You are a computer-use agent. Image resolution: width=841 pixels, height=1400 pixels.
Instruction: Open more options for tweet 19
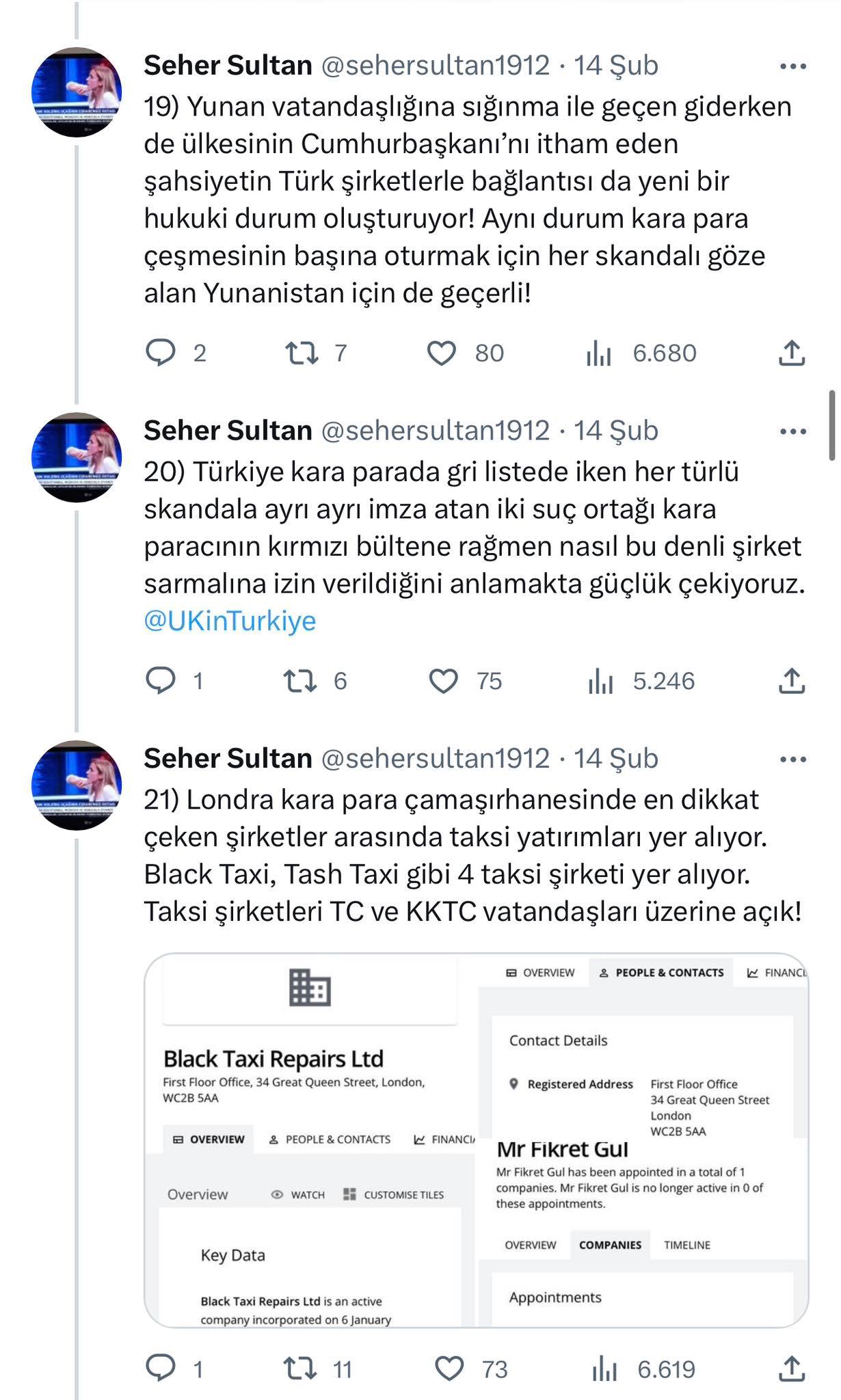(x=793, y=66)
